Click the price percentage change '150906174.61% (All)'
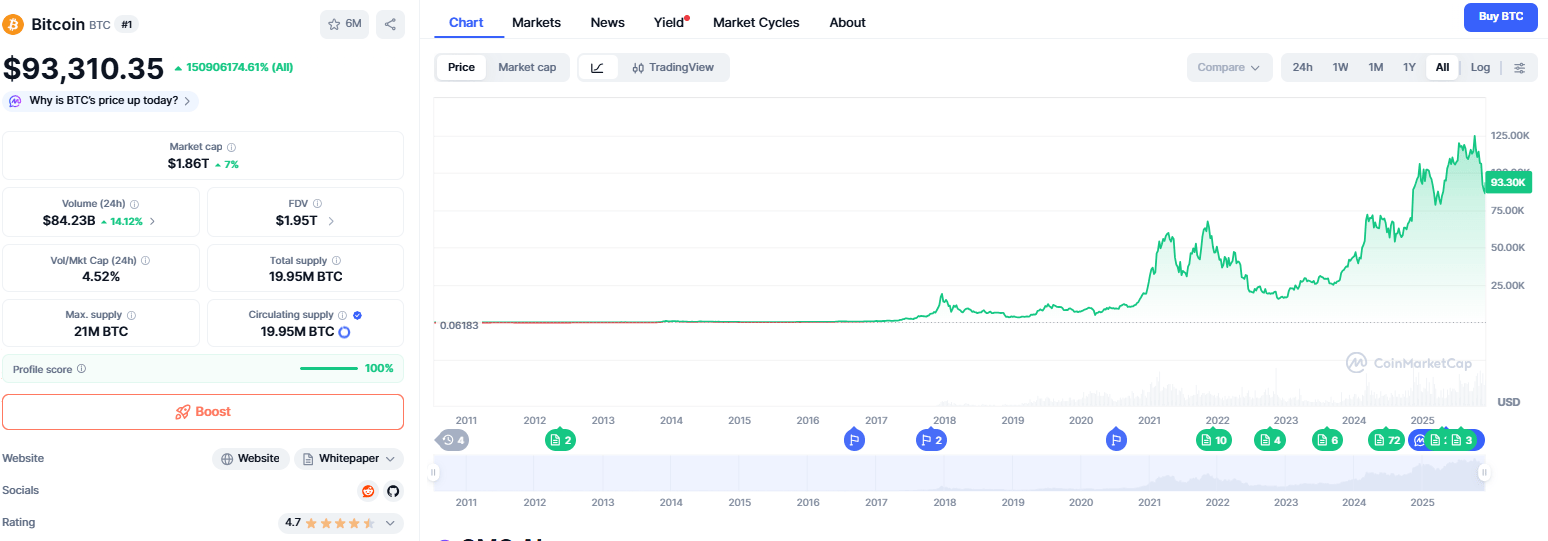The width and height of the screenshot is (1548, 541). (233, 67)
